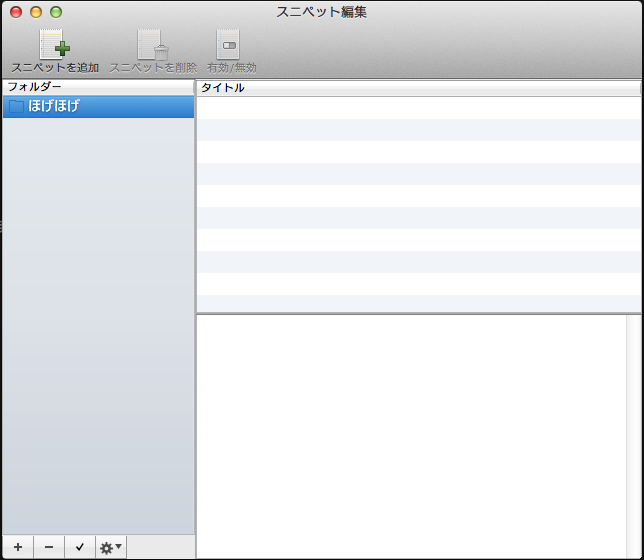Click the スニペットを追加 toolbar icon
This screenshot has width=644, height=560.
(55, 46)
